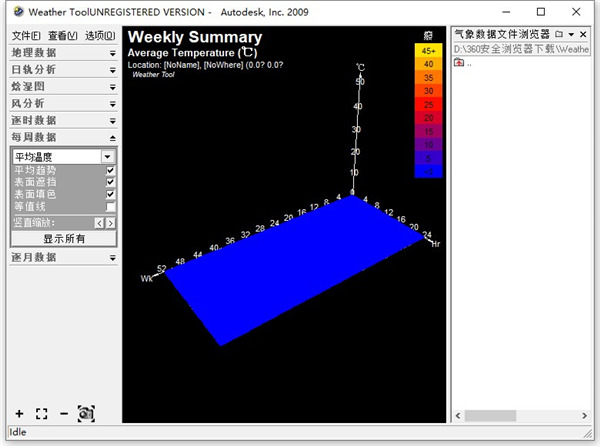Click the zoom in plus icon
This screenshot has width=600, height=446.
19,413
